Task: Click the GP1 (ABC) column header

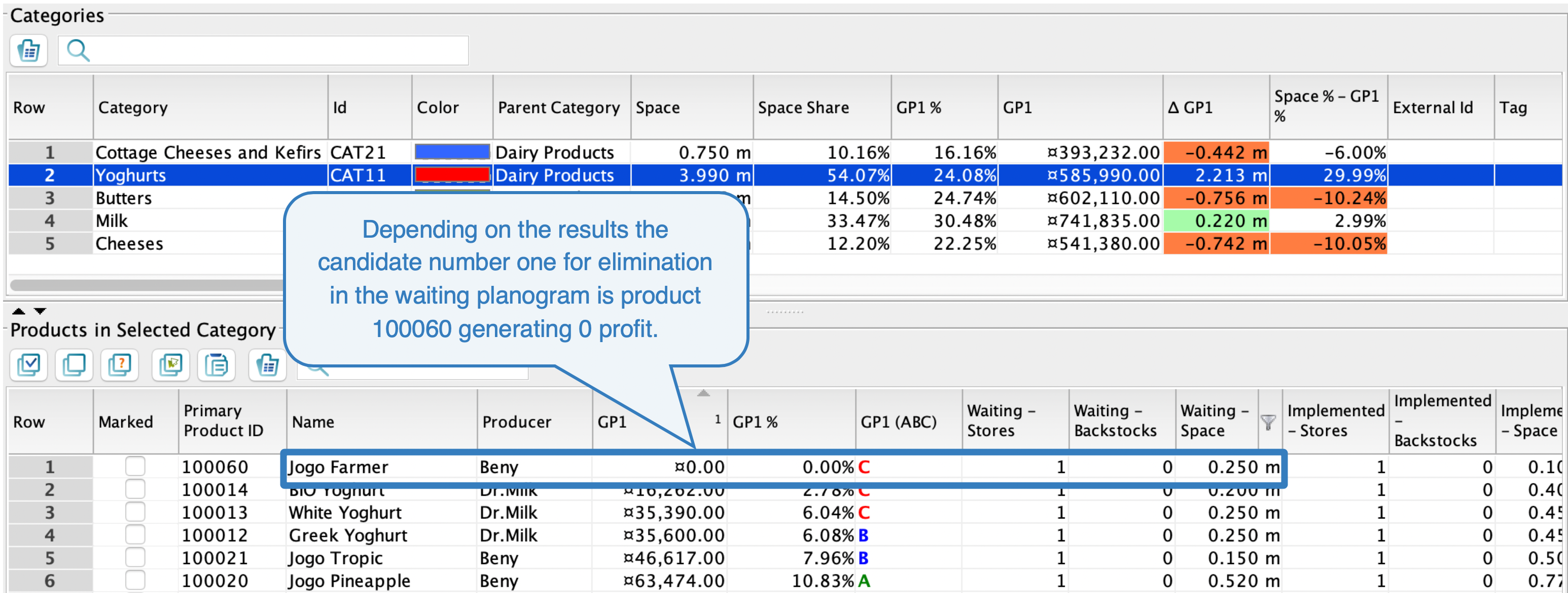Action: (x=908, y=421)
